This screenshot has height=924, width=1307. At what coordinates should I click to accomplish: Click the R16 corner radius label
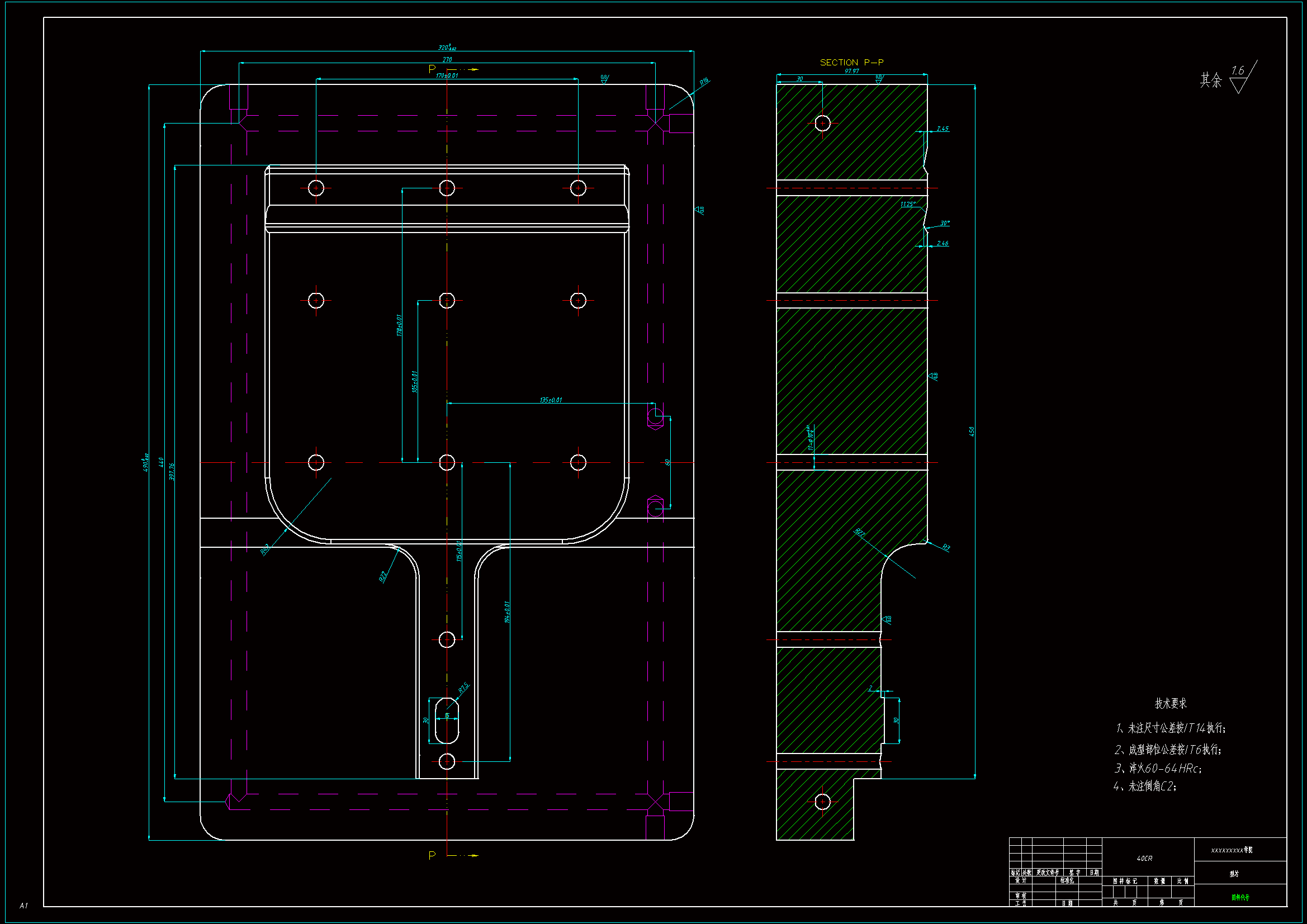704,82
